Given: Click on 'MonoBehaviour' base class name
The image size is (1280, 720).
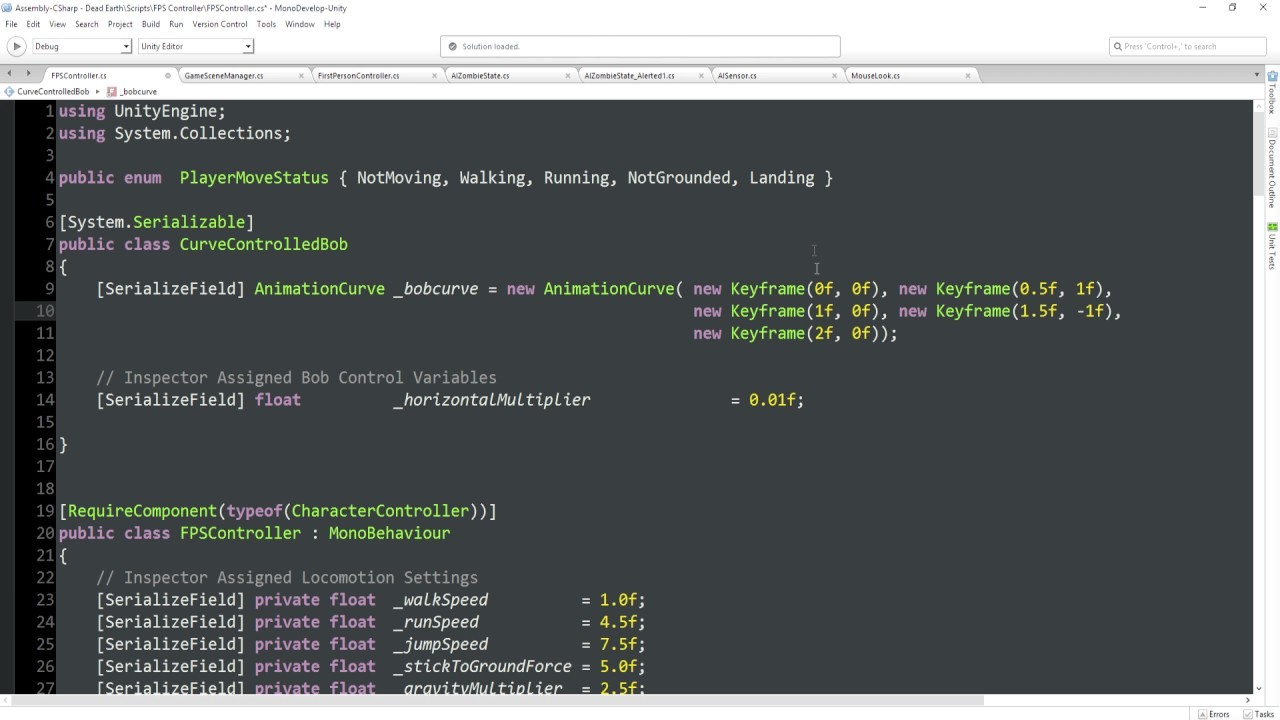Looking at the screenshot, I should click(x=390, y=533).
